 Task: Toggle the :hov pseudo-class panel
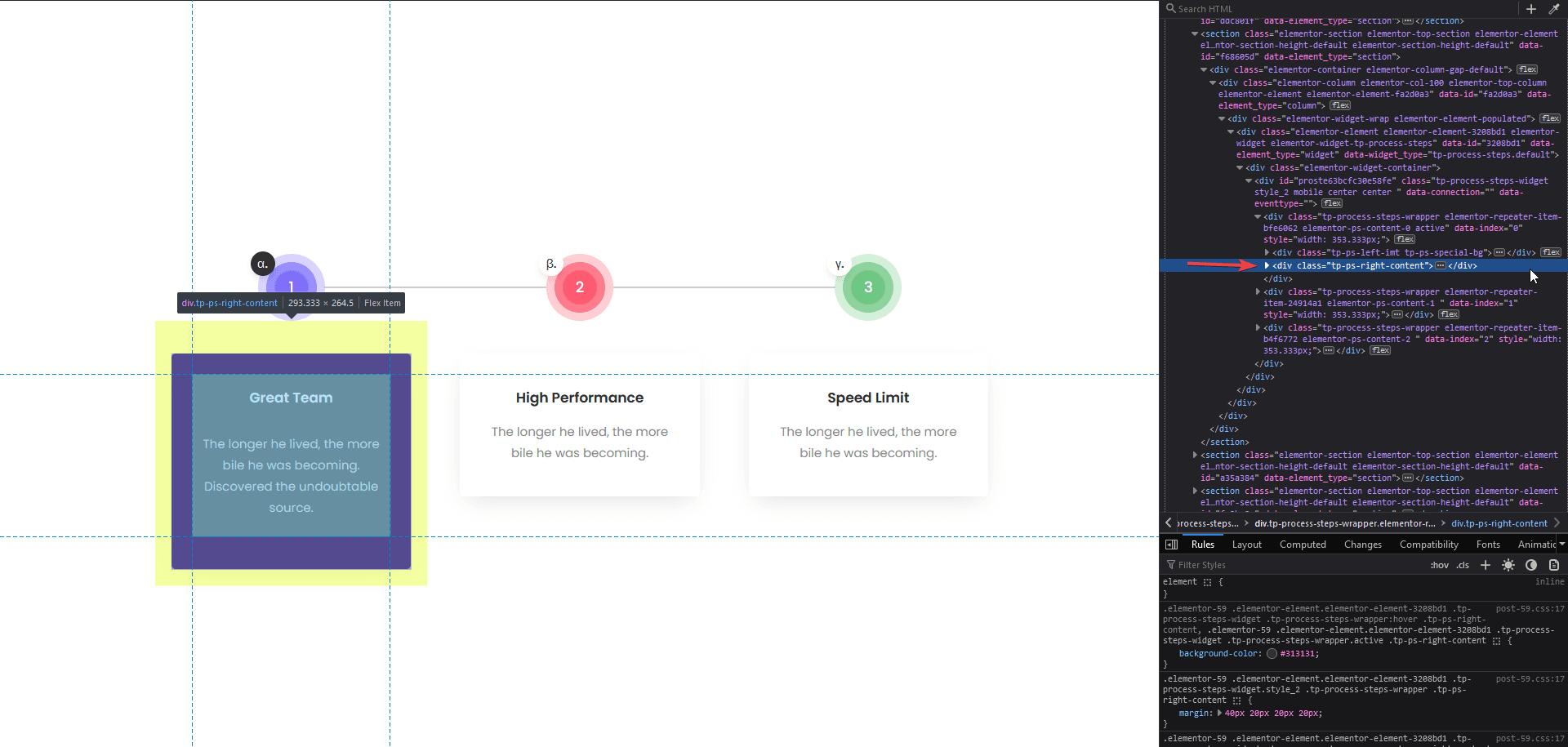1439,565
